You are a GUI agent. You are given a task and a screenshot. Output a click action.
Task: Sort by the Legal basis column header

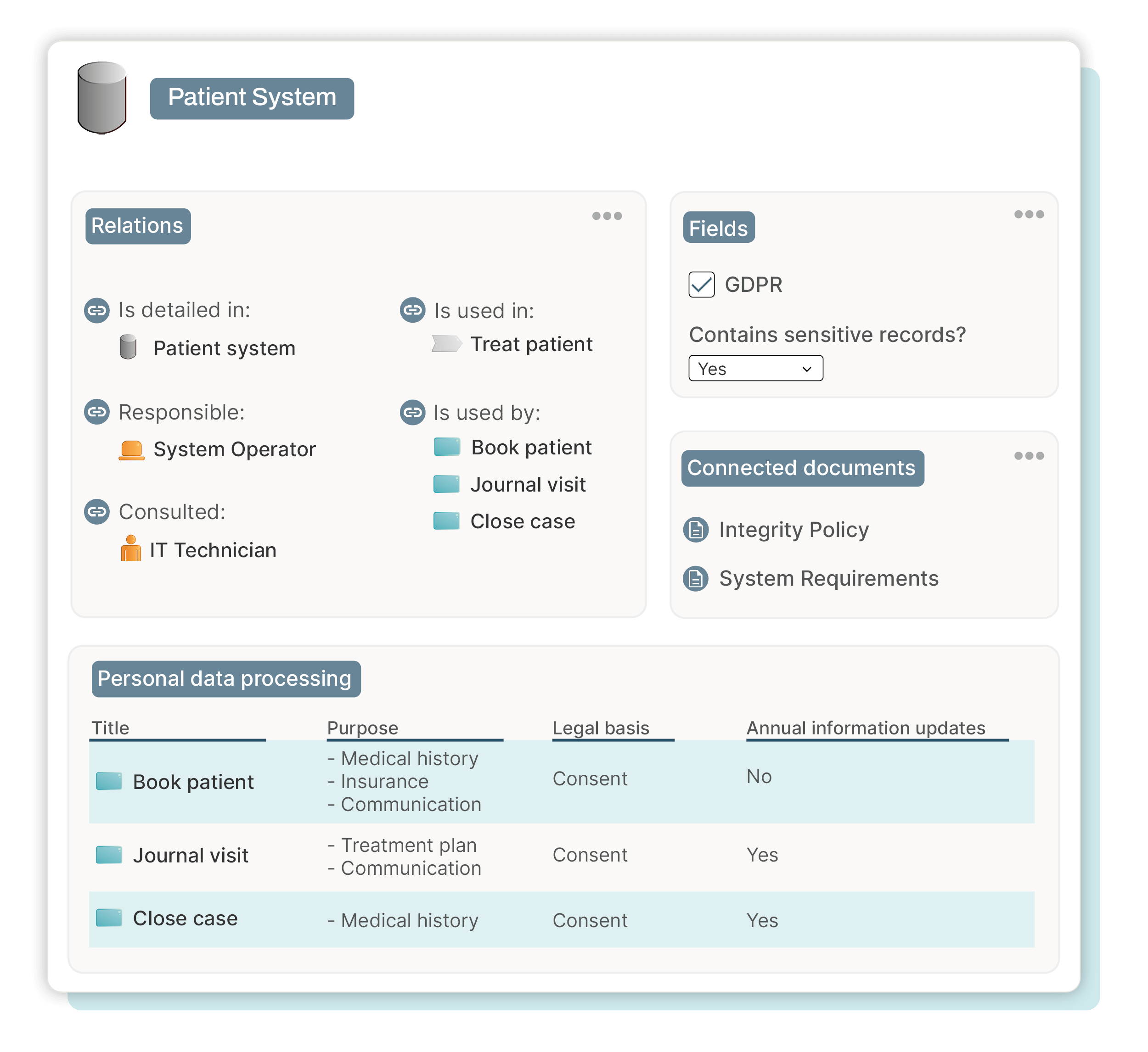pyautogui.click(x=601, y=728)
